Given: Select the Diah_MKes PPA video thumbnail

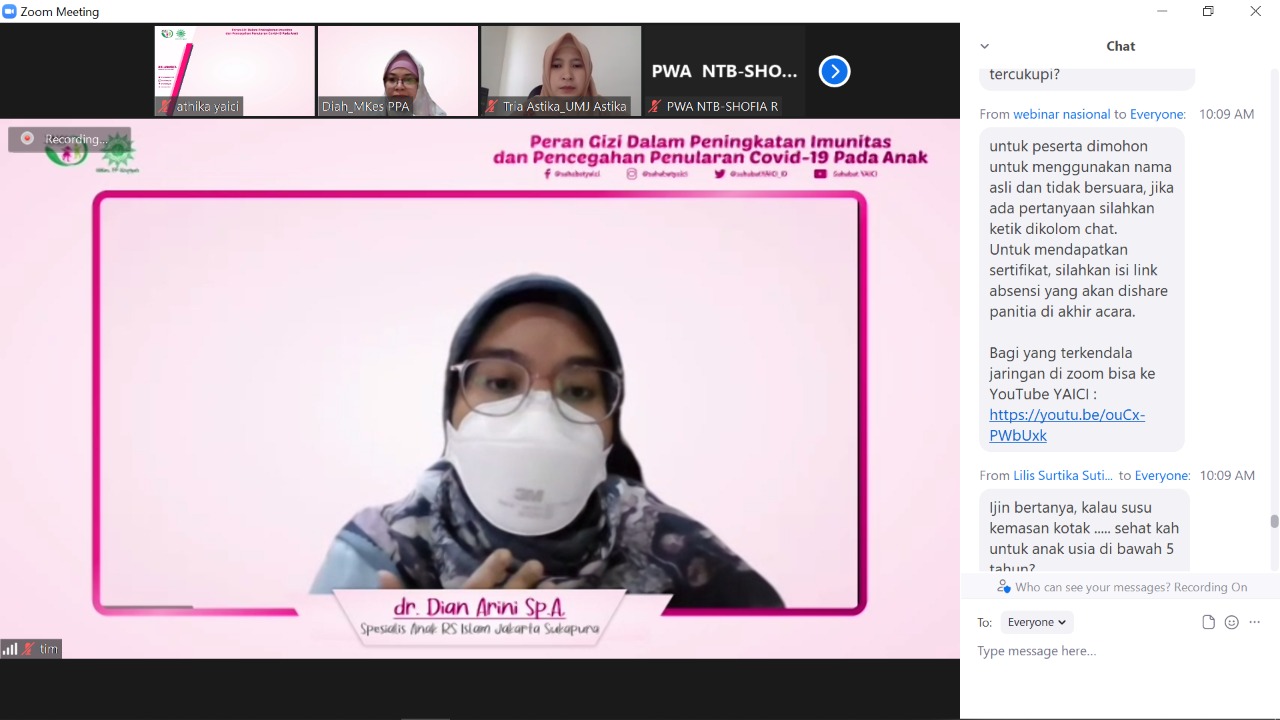Looking at the screenshot, I should pos(398,71).
